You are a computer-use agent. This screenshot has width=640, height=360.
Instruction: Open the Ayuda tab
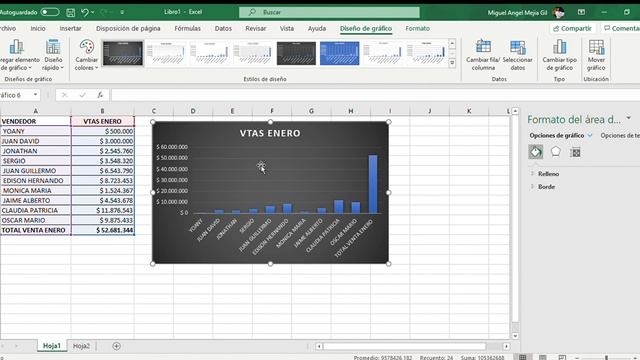pos(317,29)
